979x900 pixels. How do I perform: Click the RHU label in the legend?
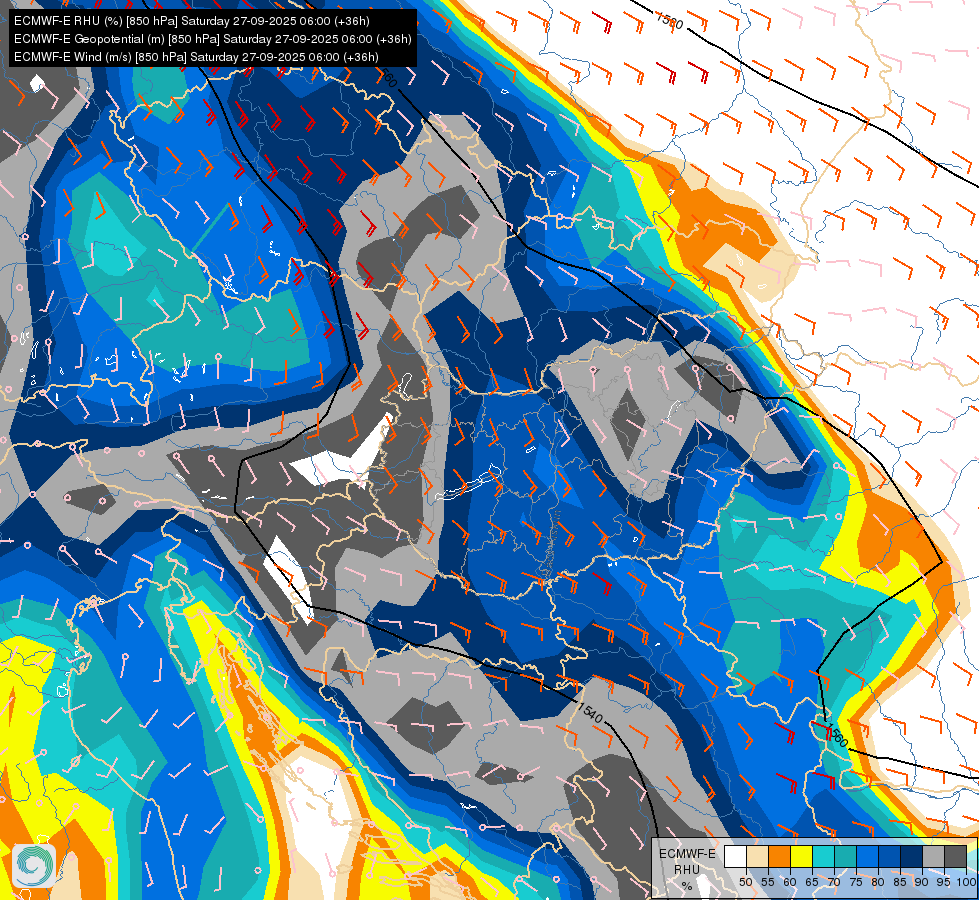687,870
